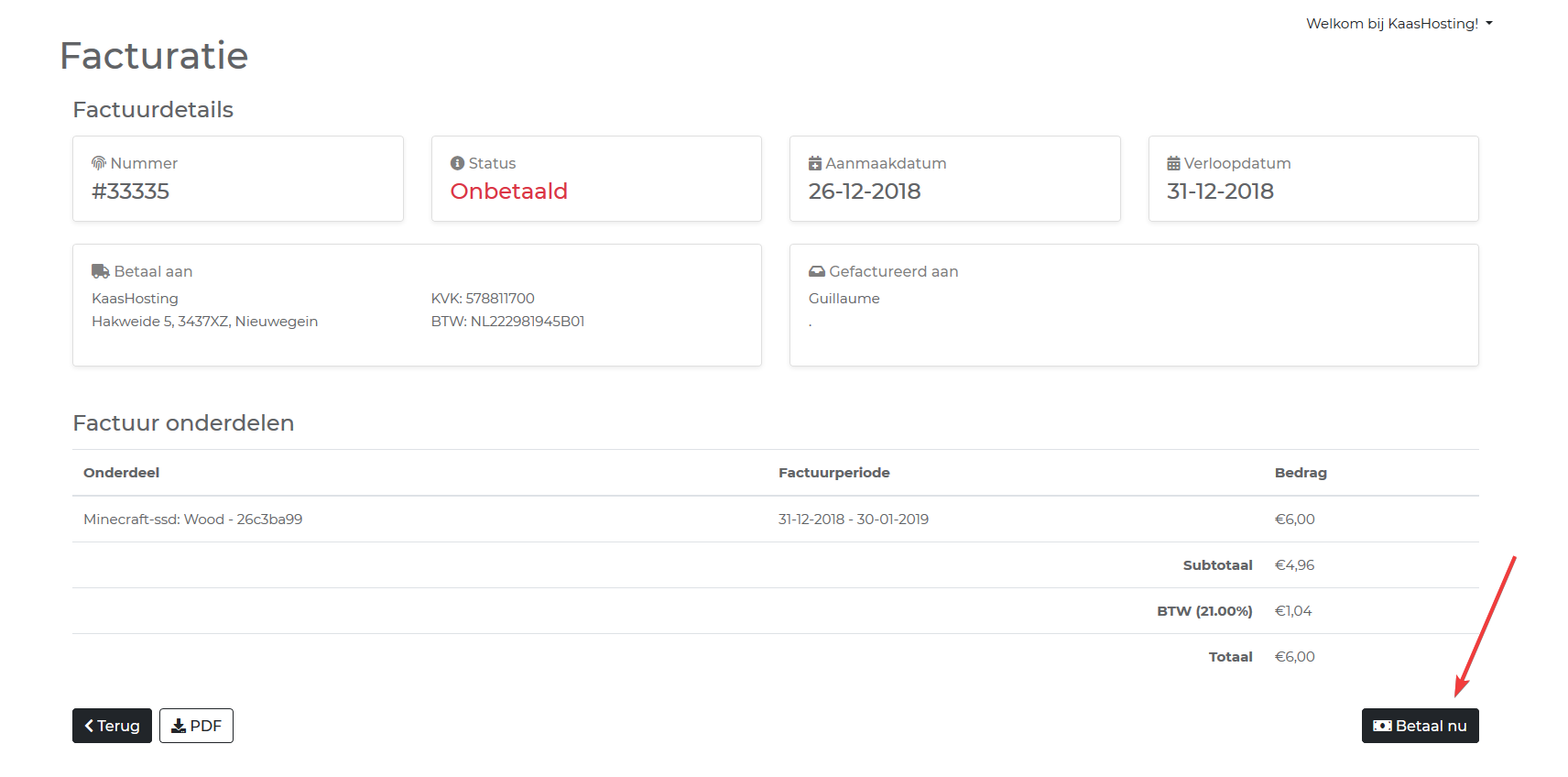Click the invoice number #33335
Image resolution: width=1568 pixels, height=777 pixels.
tap(130, 192)
